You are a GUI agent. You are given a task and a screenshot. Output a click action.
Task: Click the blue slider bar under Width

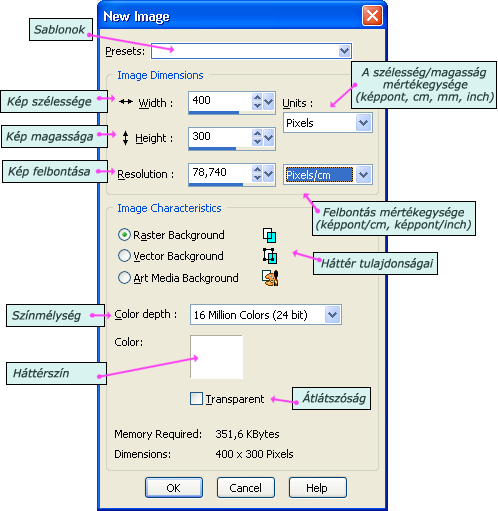coord(214,113)
